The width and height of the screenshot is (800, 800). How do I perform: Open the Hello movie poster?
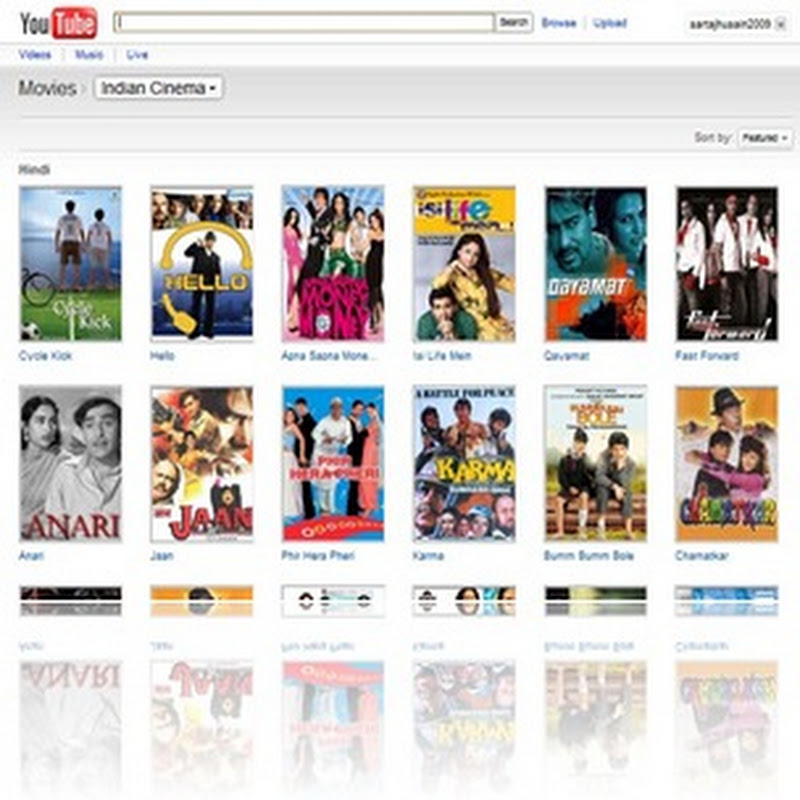coord(202,263)
